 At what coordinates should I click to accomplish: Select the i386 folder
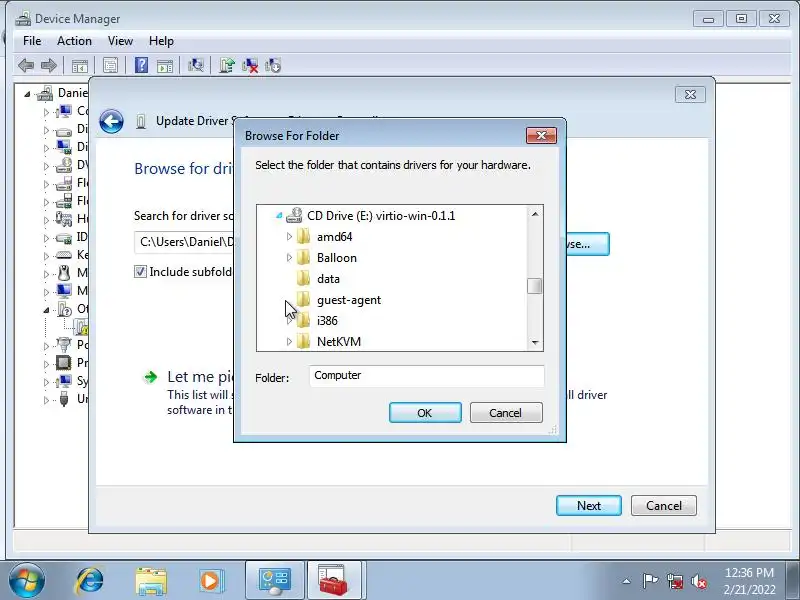tap(327, 321)
